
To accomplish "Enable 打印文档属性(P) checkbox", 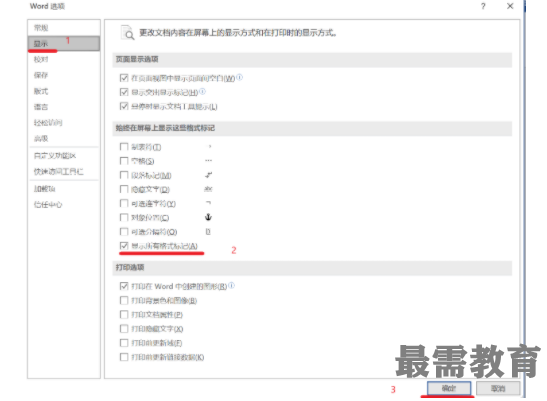I will coord(124,314).
